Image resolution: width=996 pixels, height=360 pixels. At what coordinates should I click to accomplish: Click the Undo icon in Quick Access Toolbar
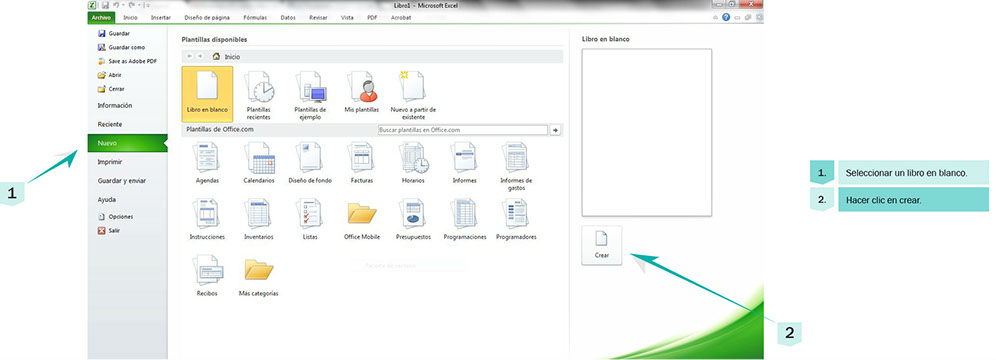click(x=116, y=5)
